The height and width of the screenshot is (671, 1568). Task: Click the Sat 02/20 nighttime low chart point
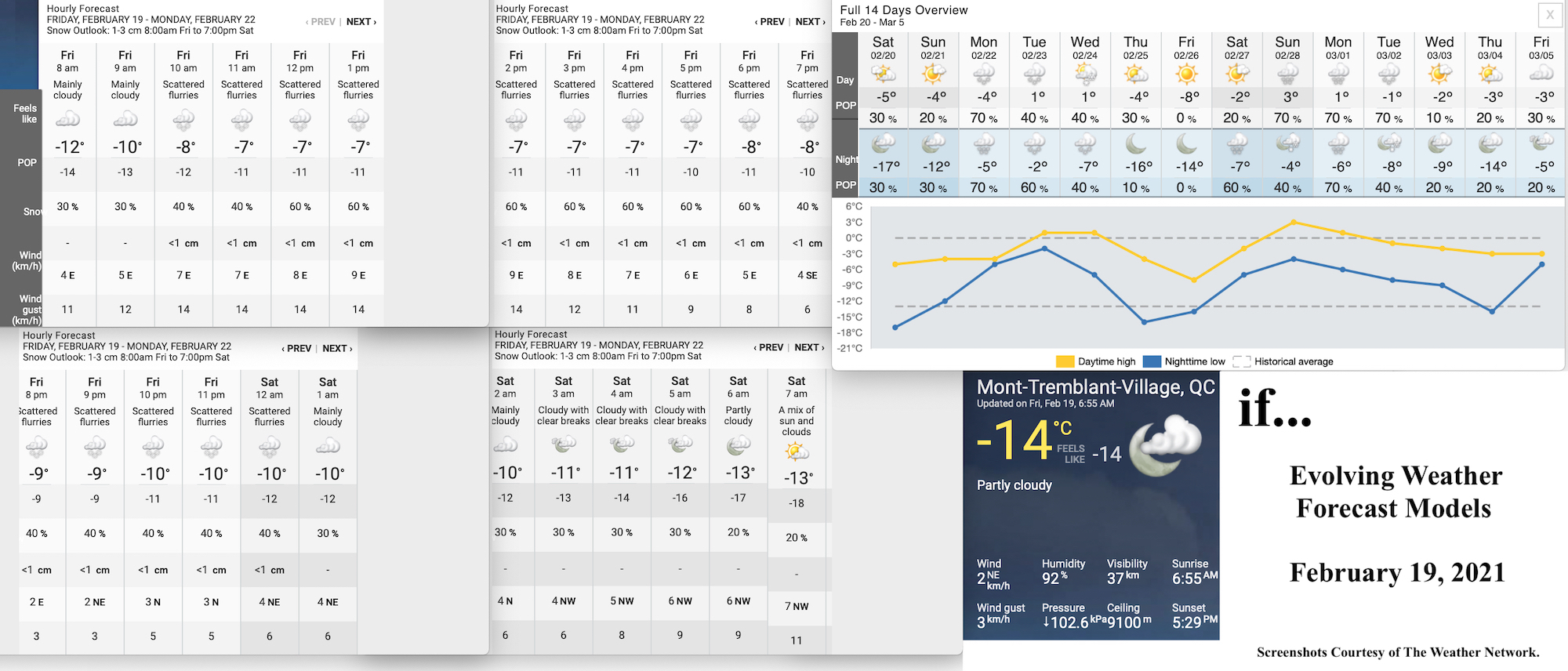click(x=895, y=327)
